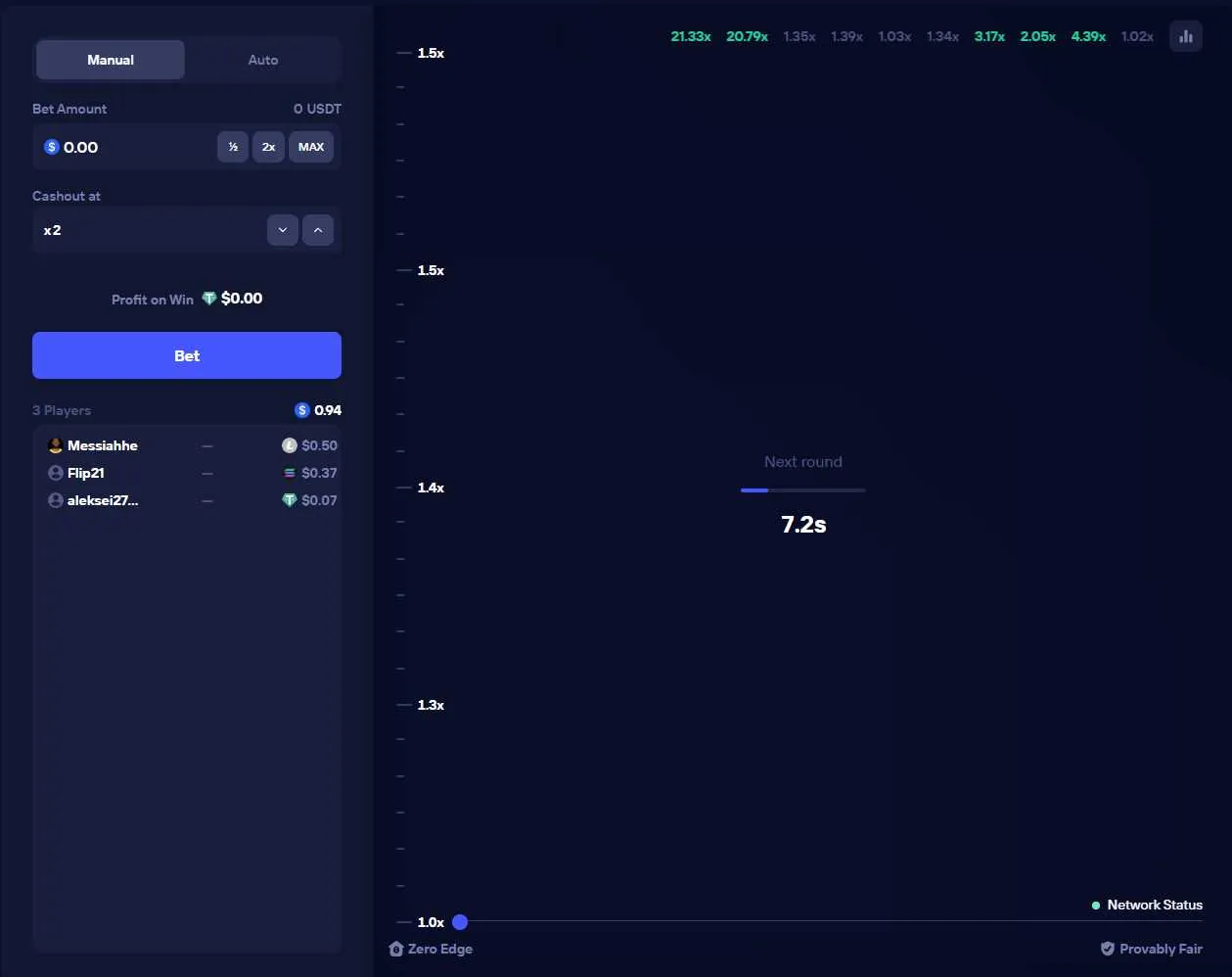Click aleksei27's profile avatar icon
The image size is (1232, 977).
click(x=56, y=500)
